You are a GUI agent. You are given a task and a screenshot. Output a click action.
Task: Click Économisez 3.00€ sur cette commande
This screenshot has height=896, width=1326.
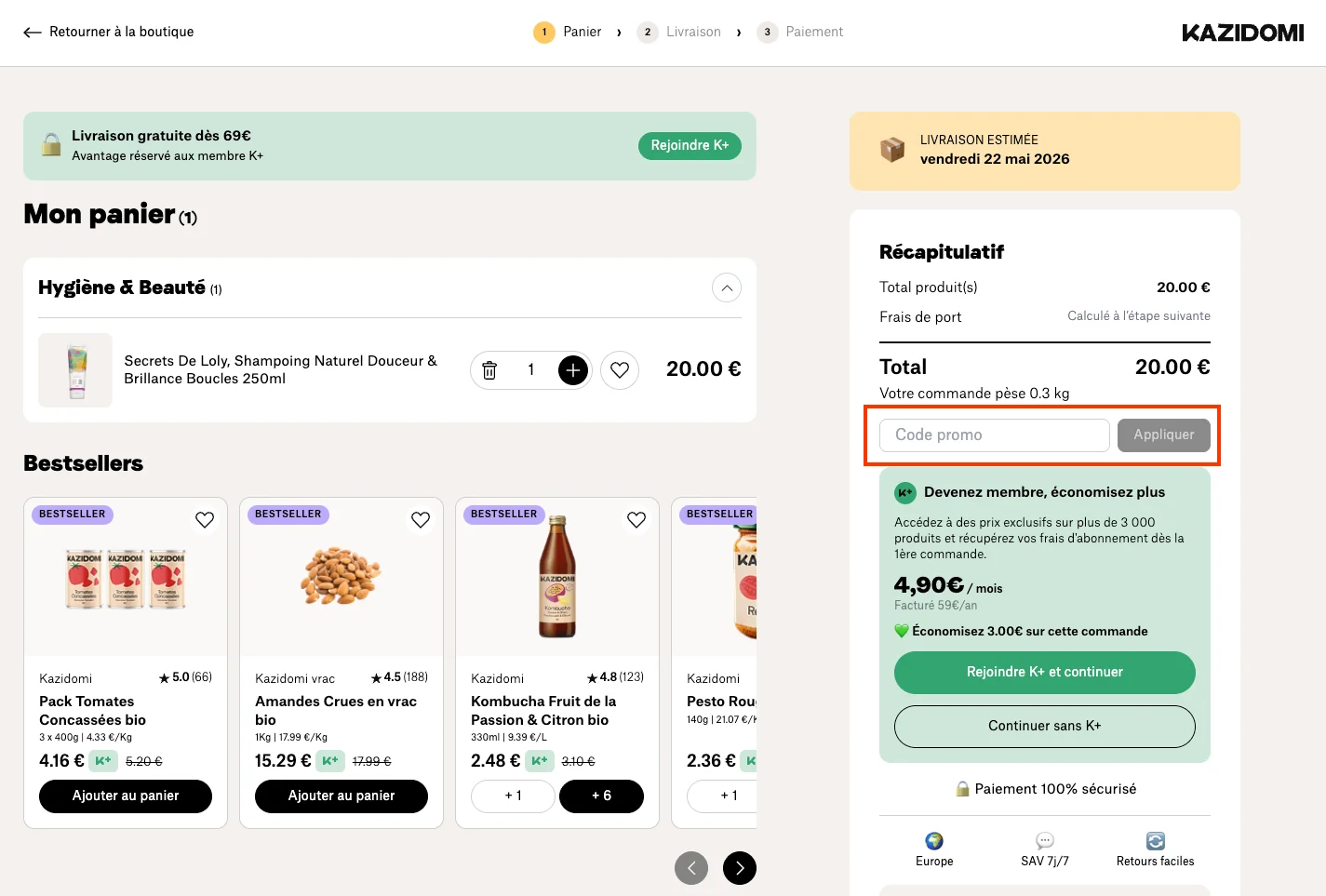(1029, 632)
